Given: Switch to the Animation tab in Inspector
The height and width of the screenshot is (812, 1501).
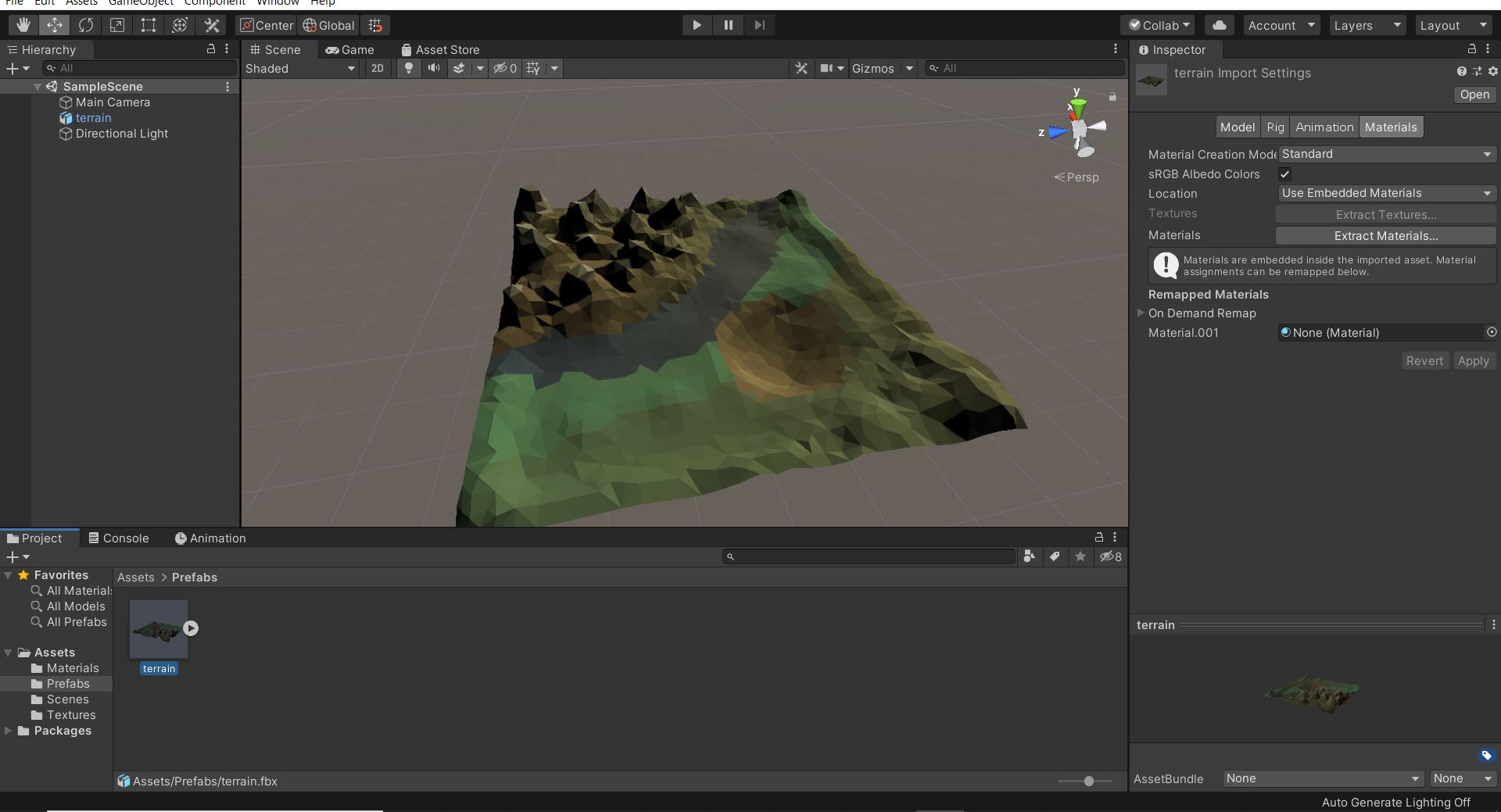Looking at the screenshot, I should pos(1324,127).
